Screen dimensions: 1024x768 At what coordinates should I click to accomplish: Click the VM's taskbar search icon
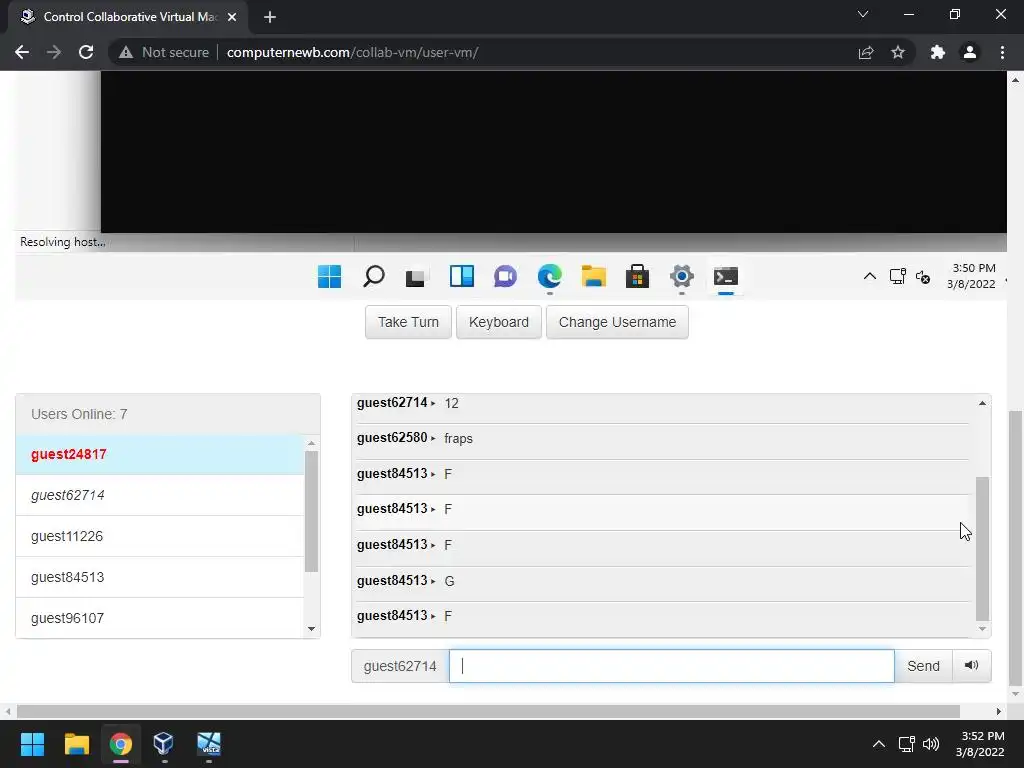[x=374, y=276]
